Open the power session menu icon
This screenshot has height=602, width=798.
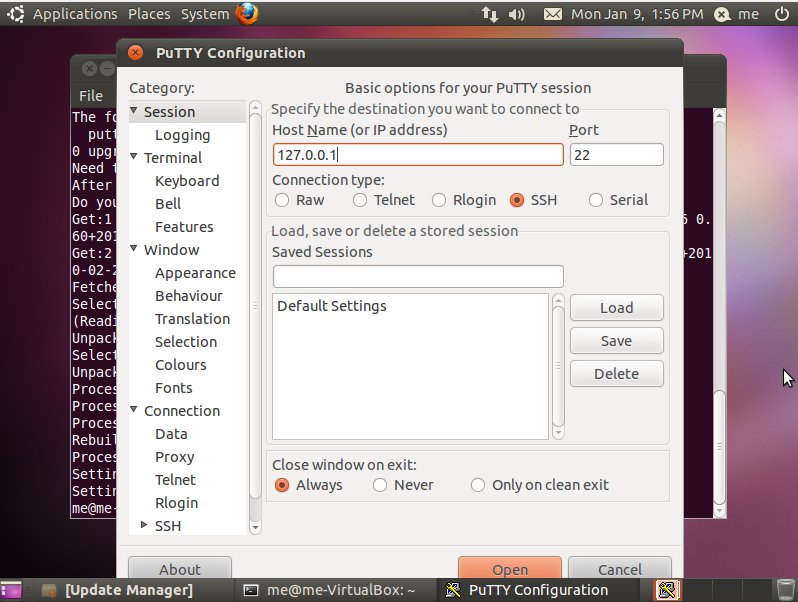tap(782, 14)
